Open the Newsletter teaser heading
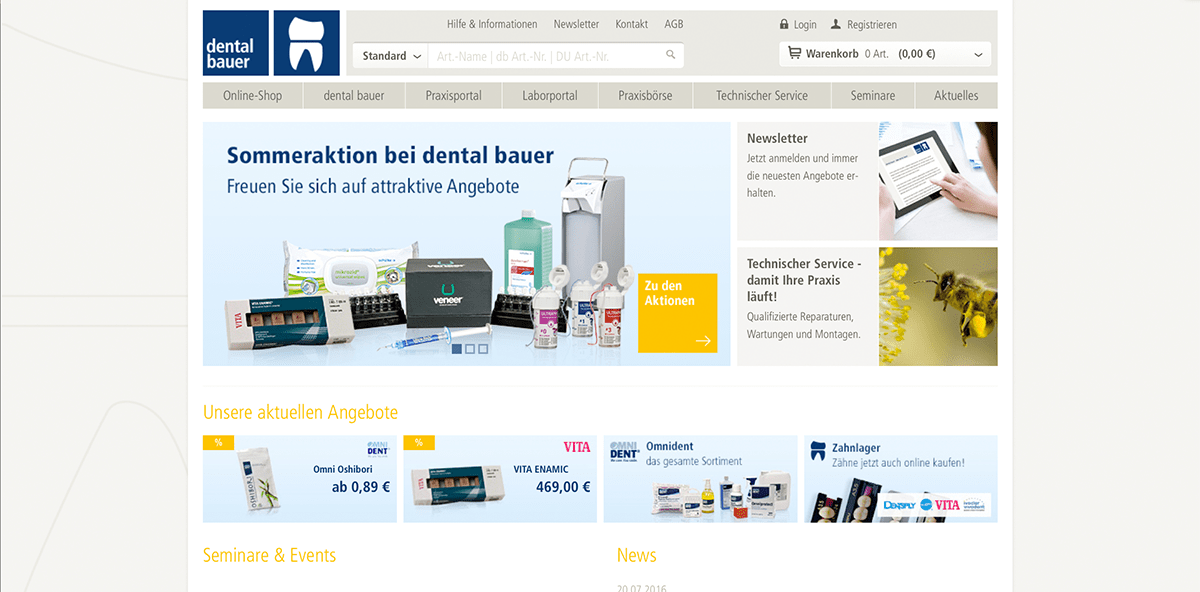The height and width of the screenshot is (592, 1200). [777, 138]
